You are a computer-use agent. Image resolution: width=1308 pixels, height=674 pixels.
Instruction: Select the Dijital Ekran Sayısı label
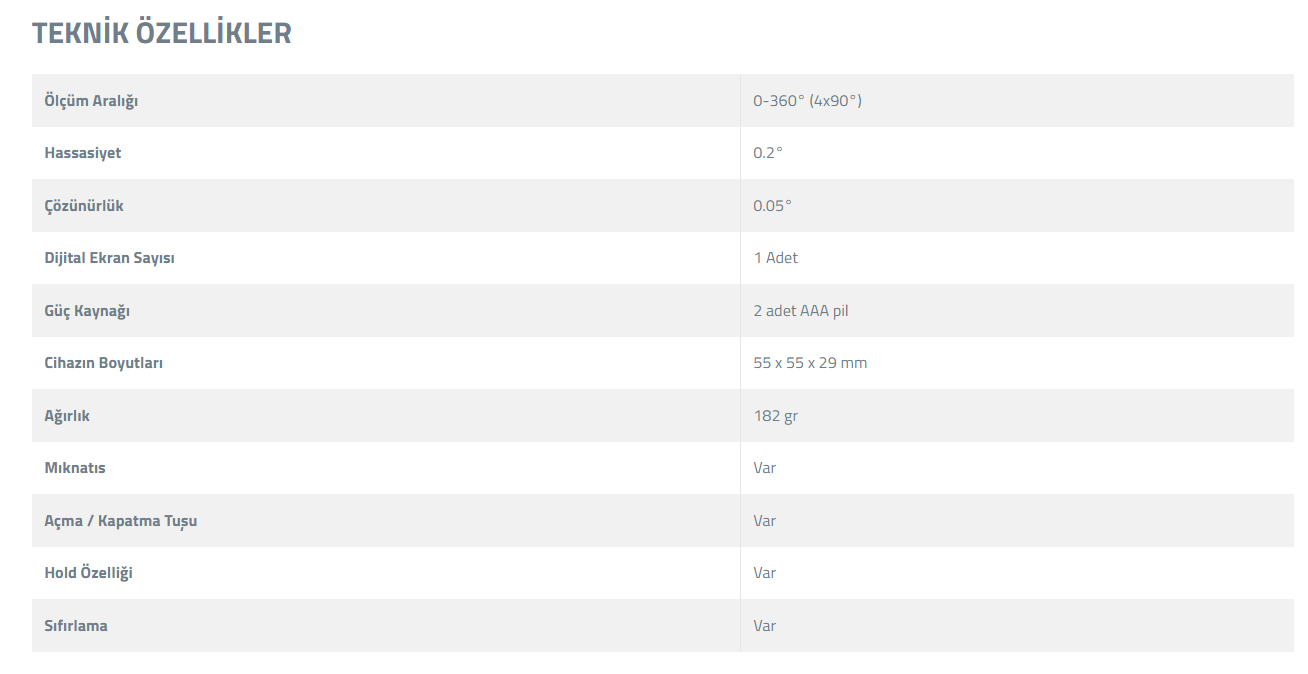click(x=110, y=258)
